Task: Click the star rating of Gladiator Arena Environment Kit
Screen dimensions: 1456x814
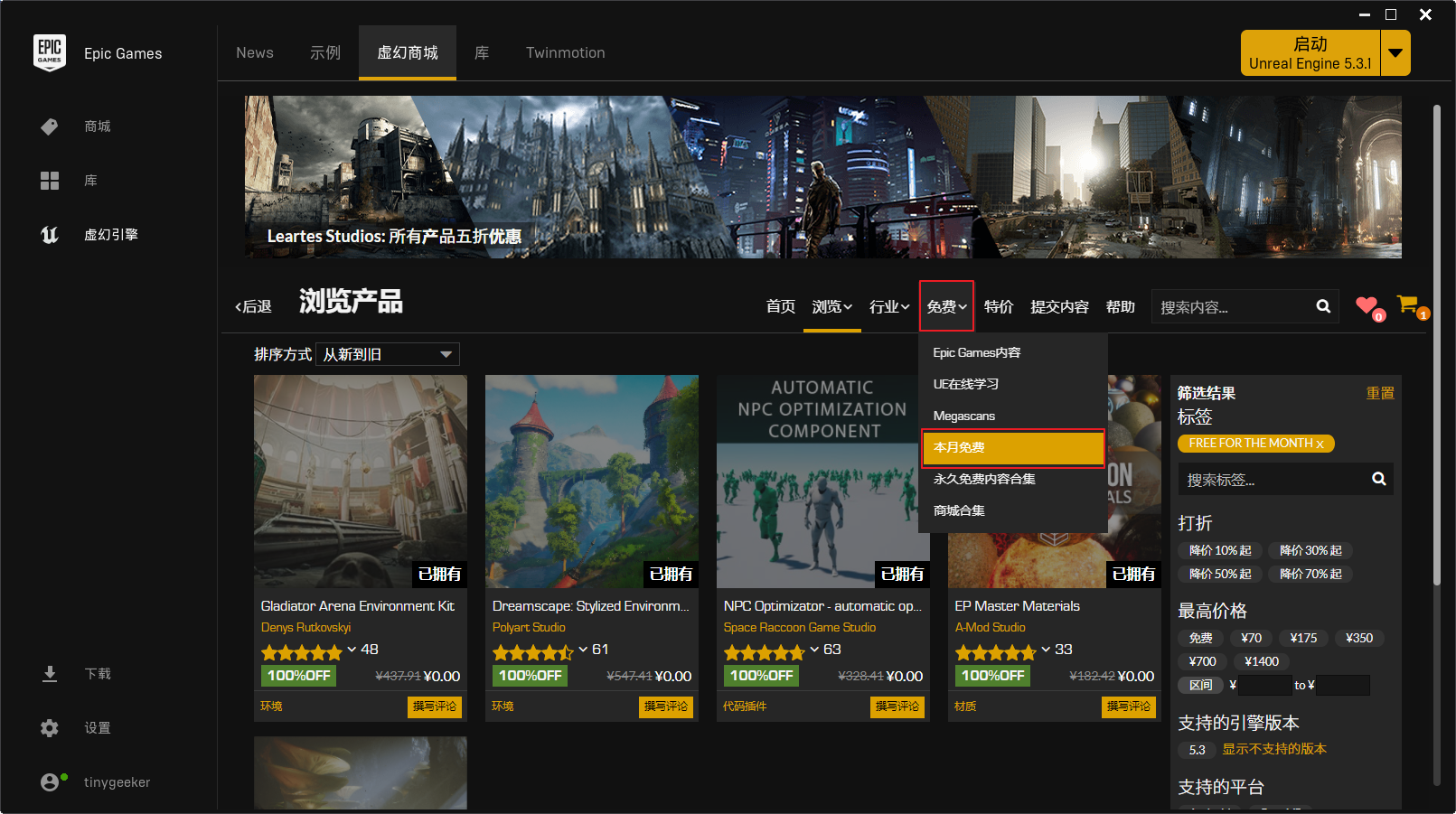Action: click(x=302, y=652)
